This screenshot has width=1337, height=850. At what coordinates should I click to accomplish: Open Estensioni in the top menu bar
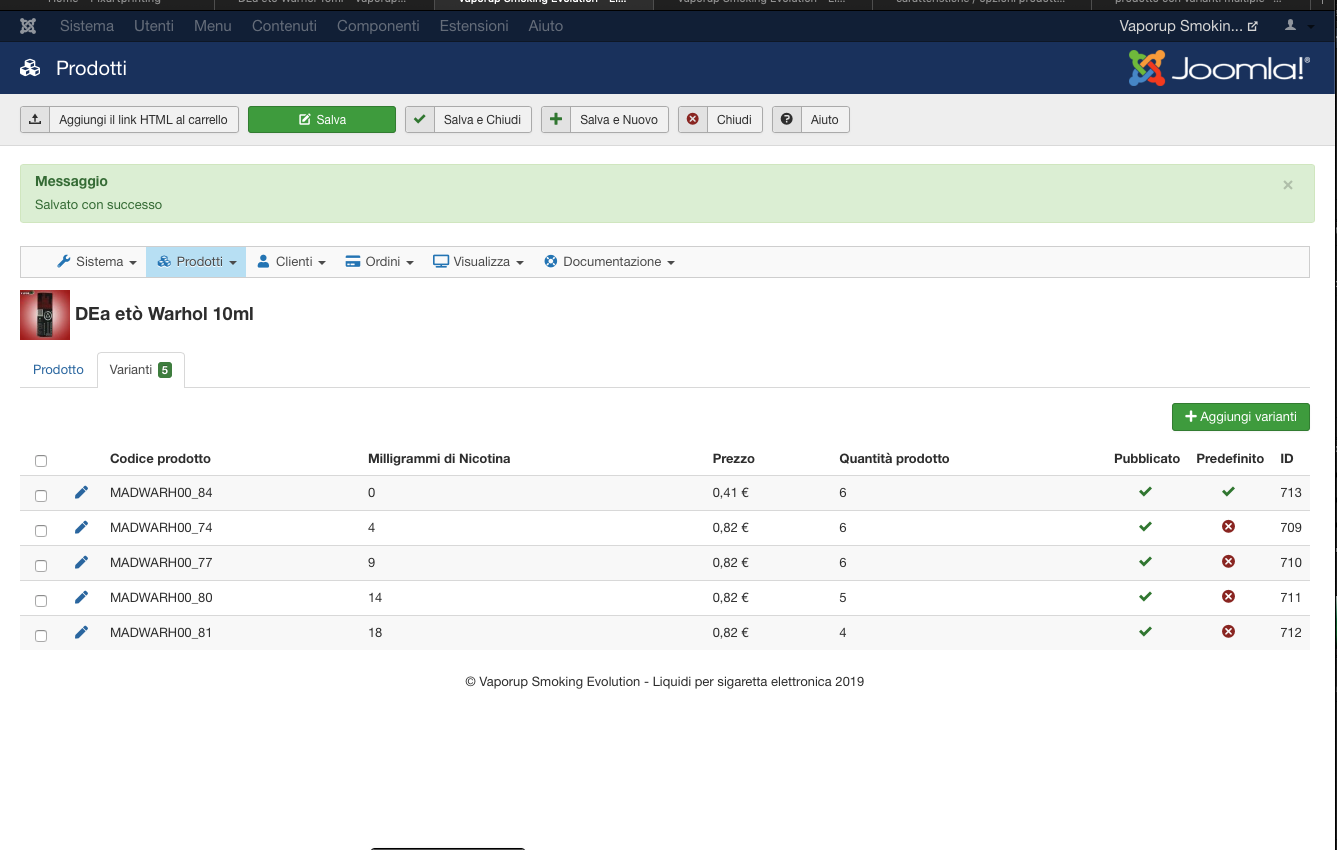point(473,26)
